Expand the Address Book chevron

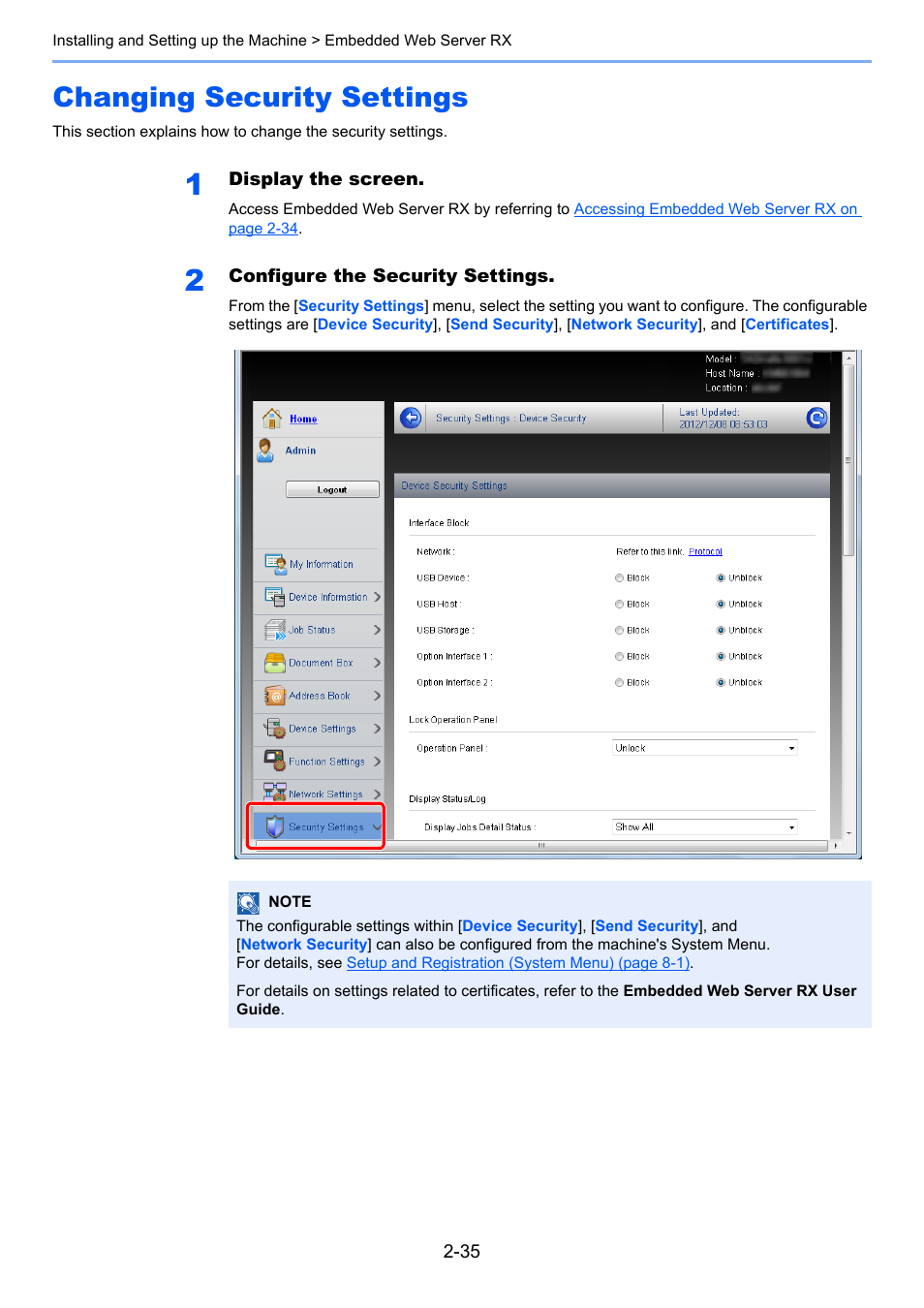click(x=377, y=696)
